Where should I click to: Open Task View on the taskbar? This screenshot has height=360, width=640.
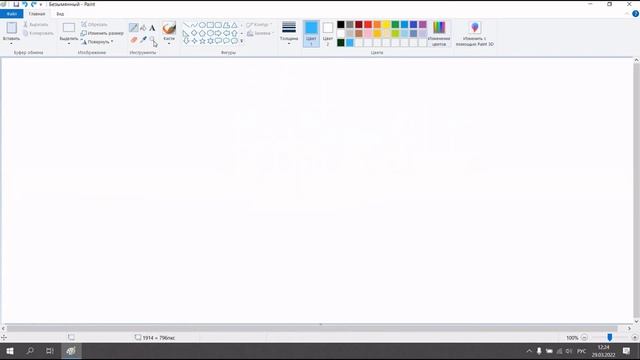[50, 351]
